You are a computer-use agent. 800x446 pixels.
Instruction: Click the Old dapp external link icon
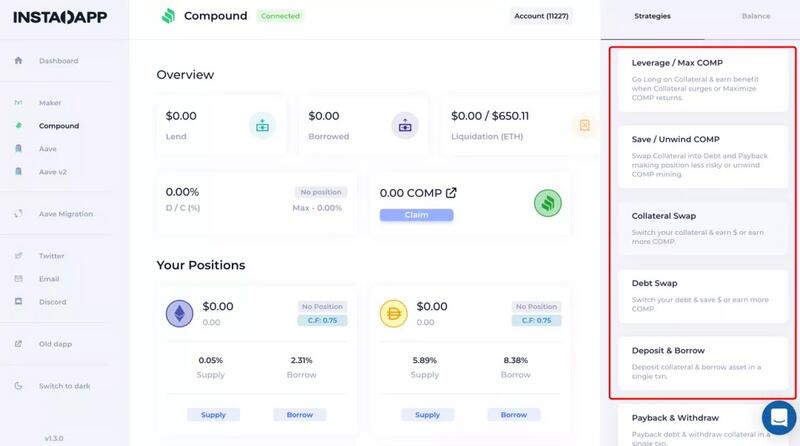click(x=18, y=344)
